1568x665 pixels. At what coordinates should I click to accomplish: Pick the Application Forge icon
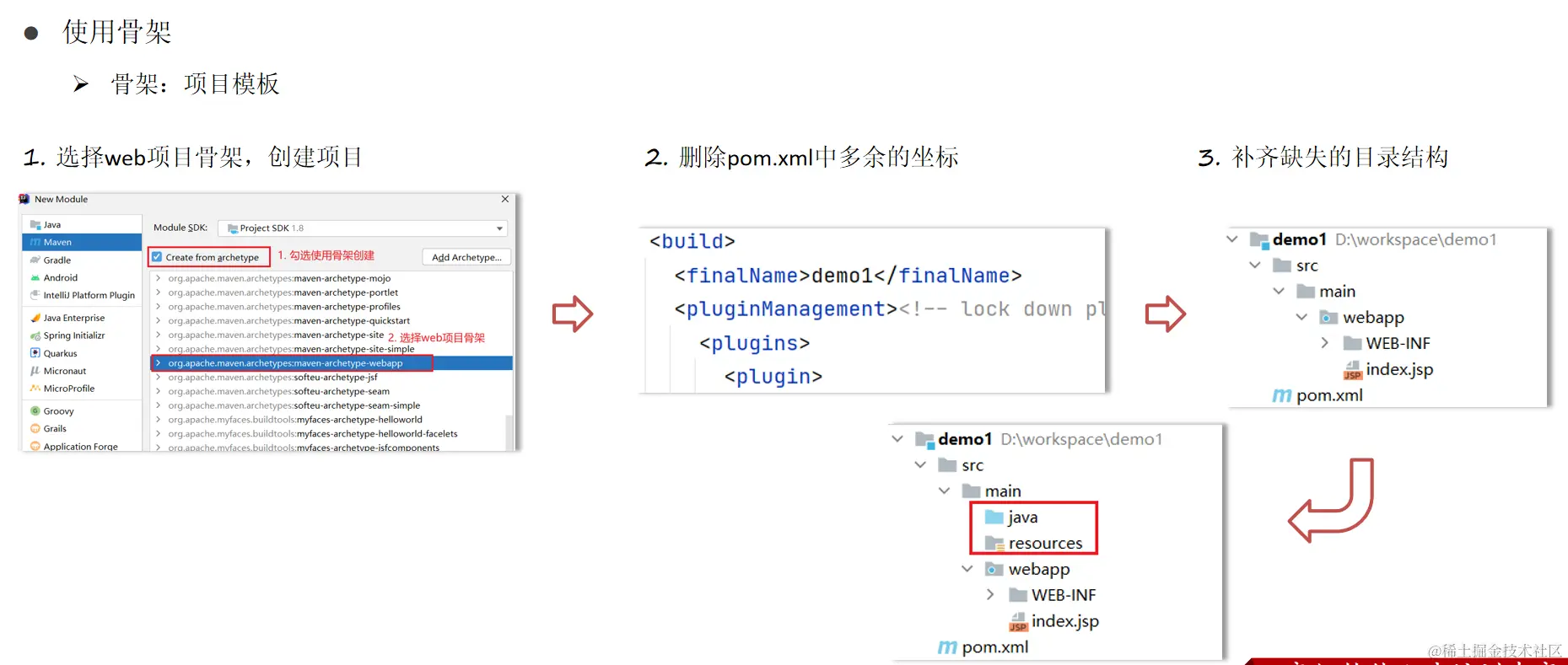[35, 447]
